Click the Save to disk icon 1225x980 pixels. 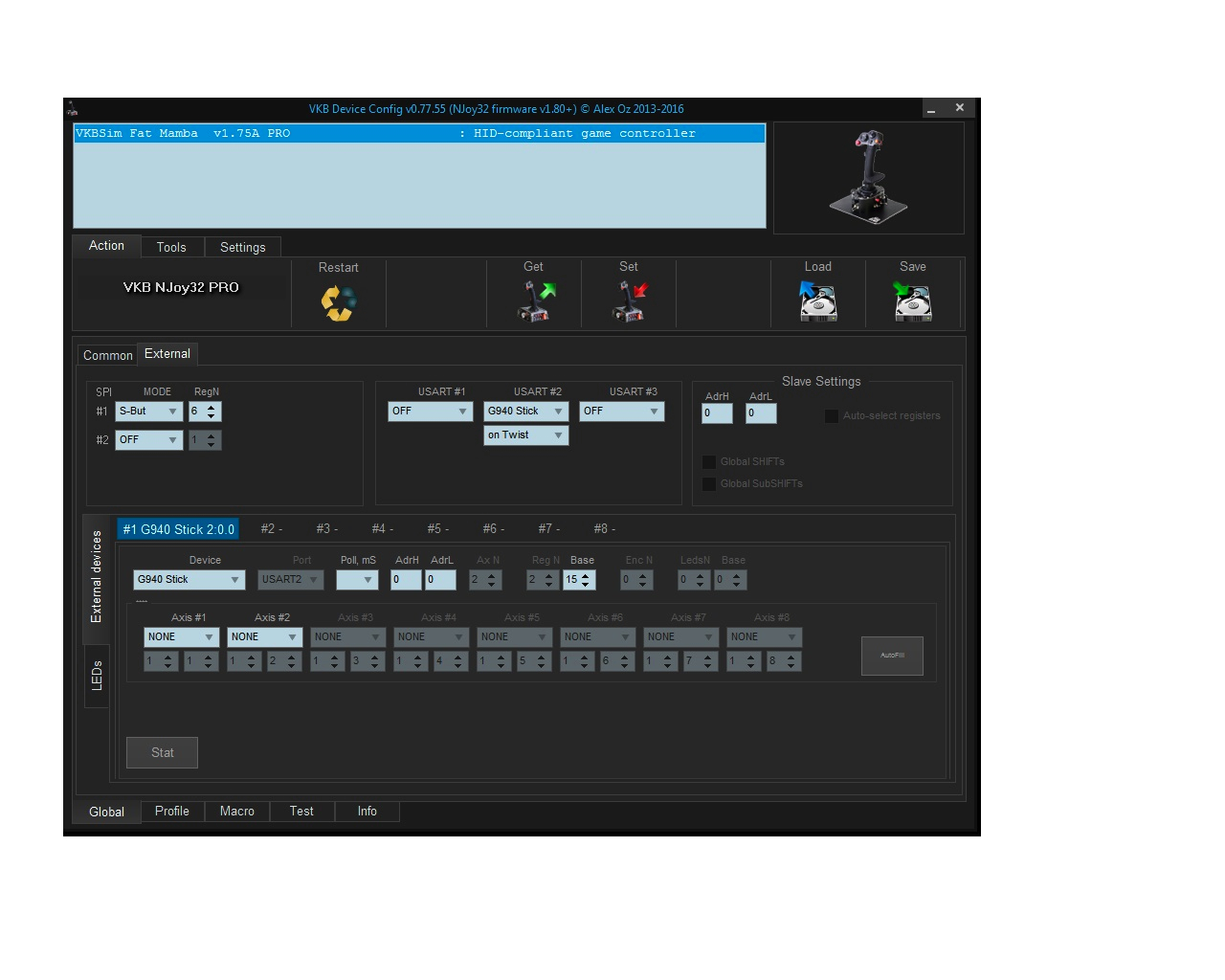point(913,301)
